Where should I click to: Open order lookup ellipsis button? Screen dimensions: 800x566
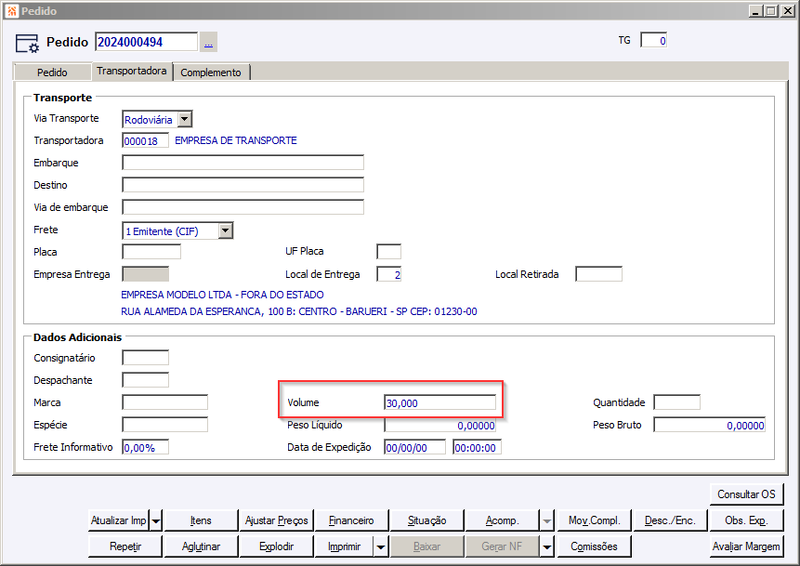coord(208,42)
